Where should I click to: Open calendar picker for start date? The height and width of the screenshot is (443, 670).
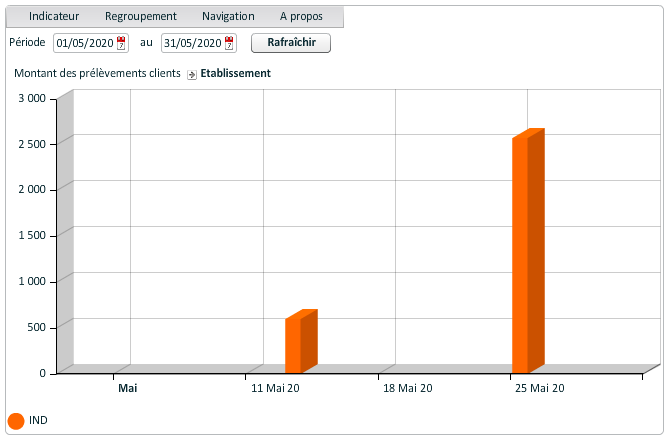[x=121, y=43]
